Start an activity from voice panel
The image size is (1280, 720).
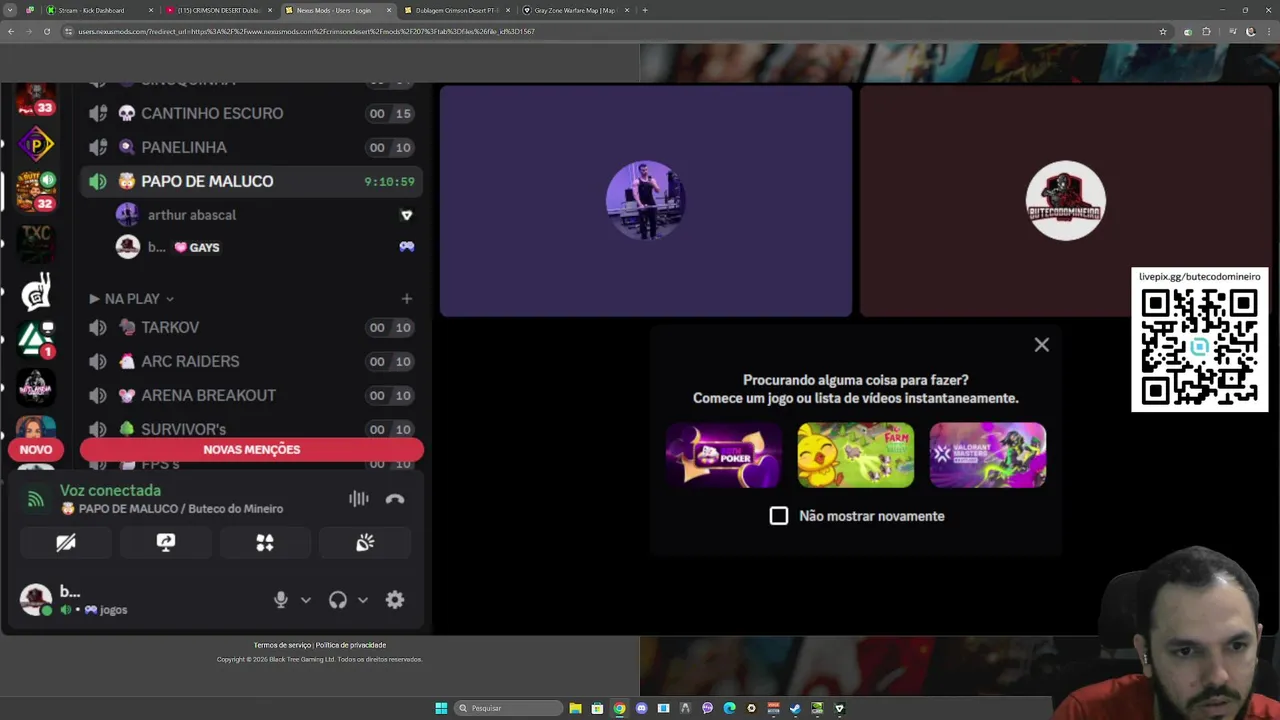[x=265, y=542]
